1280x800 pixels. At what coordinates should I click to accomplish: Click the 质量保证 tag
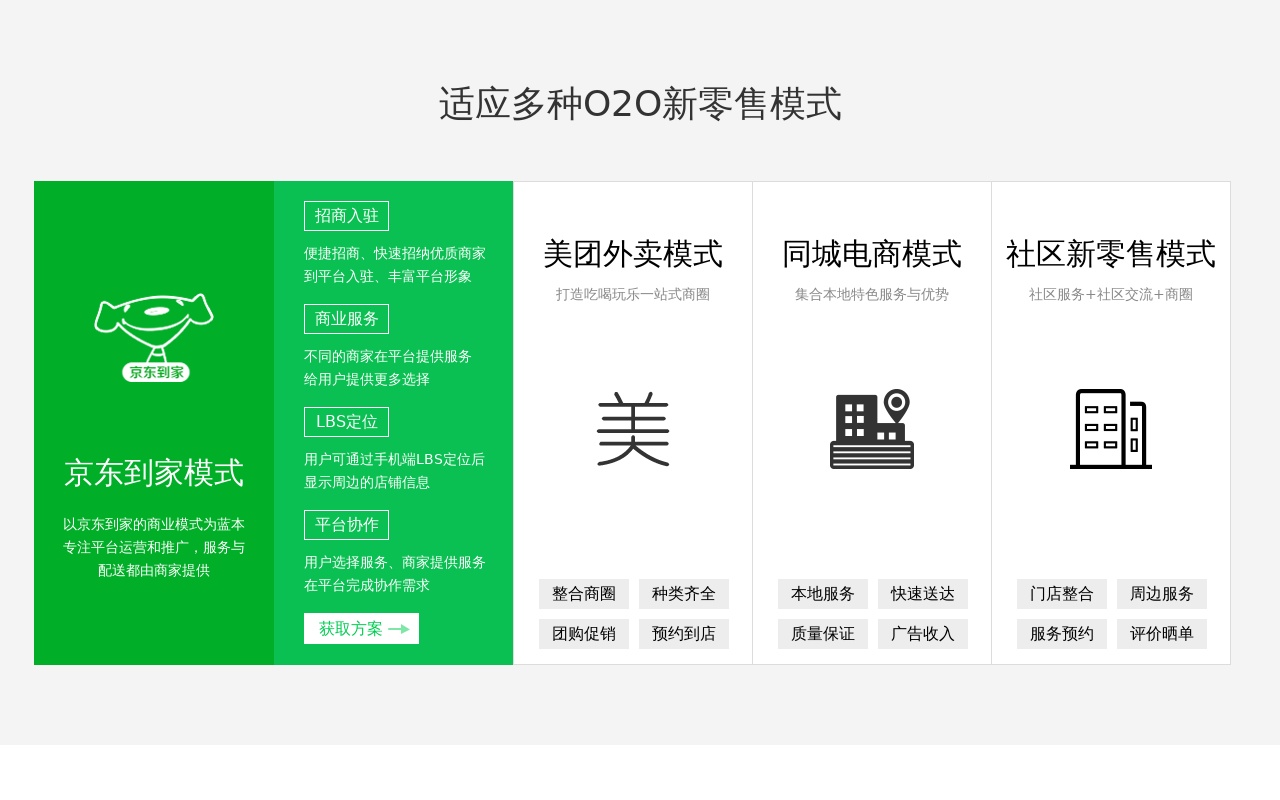(823, 634)
